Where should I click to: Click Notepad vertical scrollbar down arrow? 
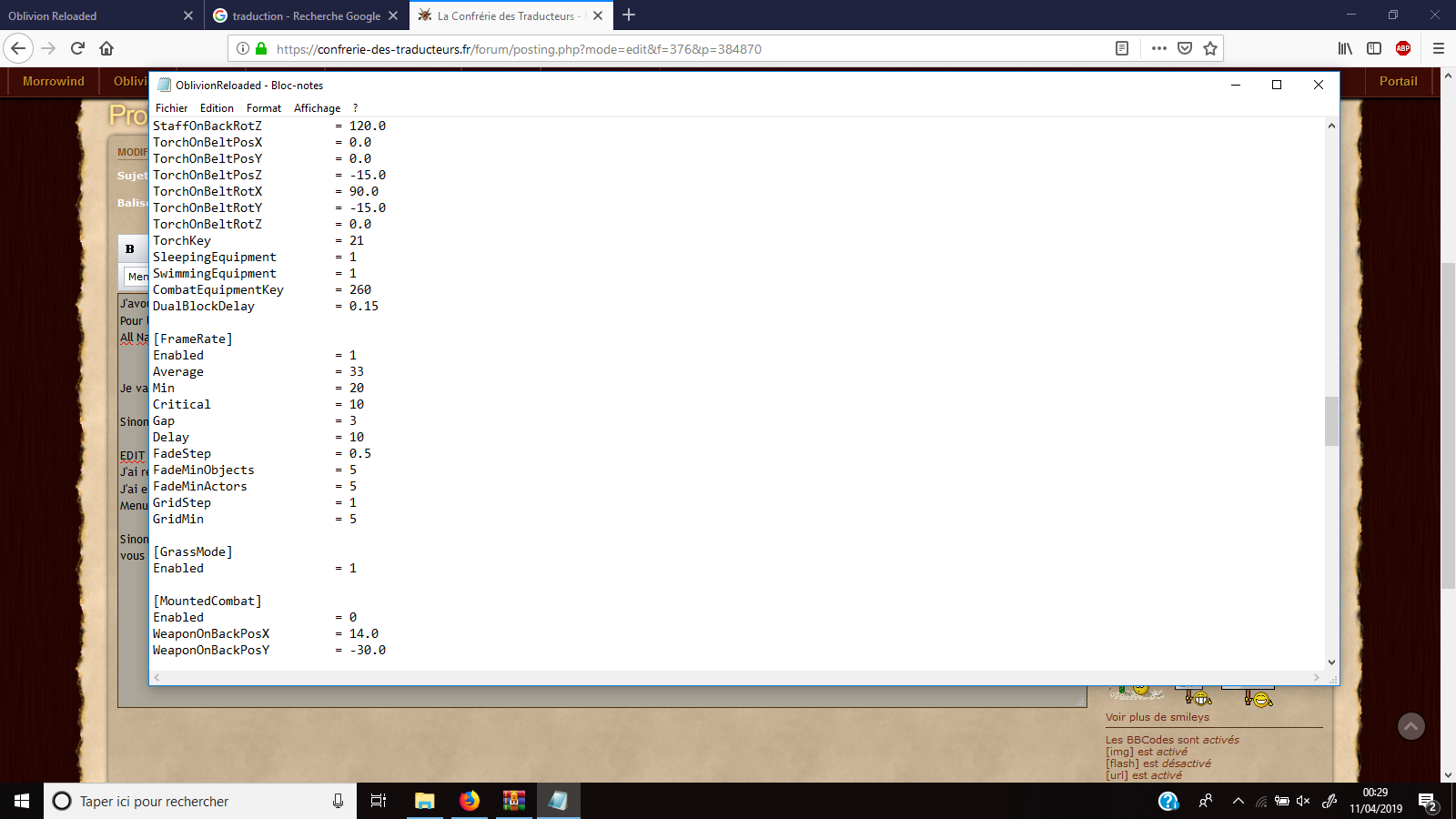[x=1331, y=662]
